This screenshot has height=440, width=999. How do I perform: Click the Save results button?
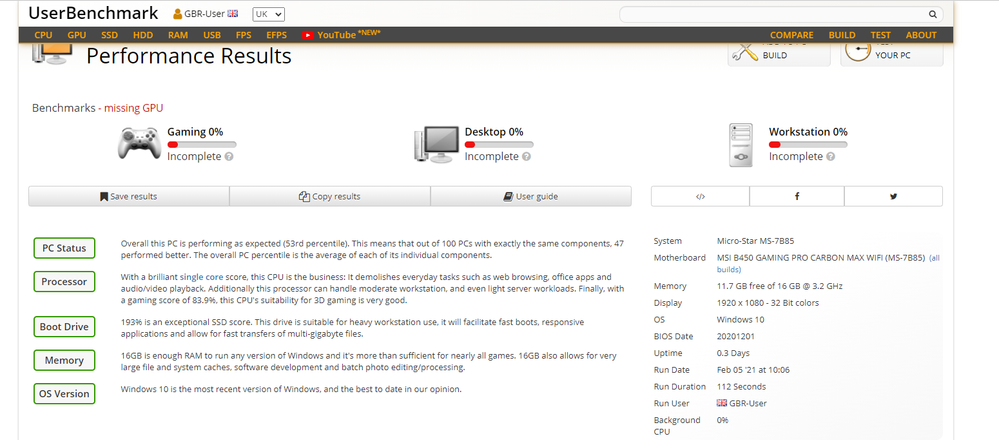(129, 196)
